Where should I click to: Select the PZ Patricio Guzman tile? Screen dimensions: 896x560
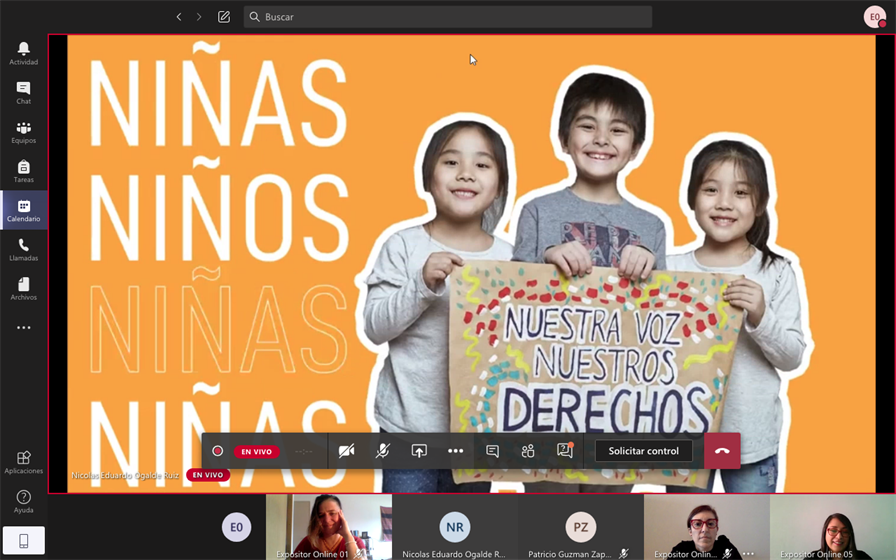click(581, 527)
